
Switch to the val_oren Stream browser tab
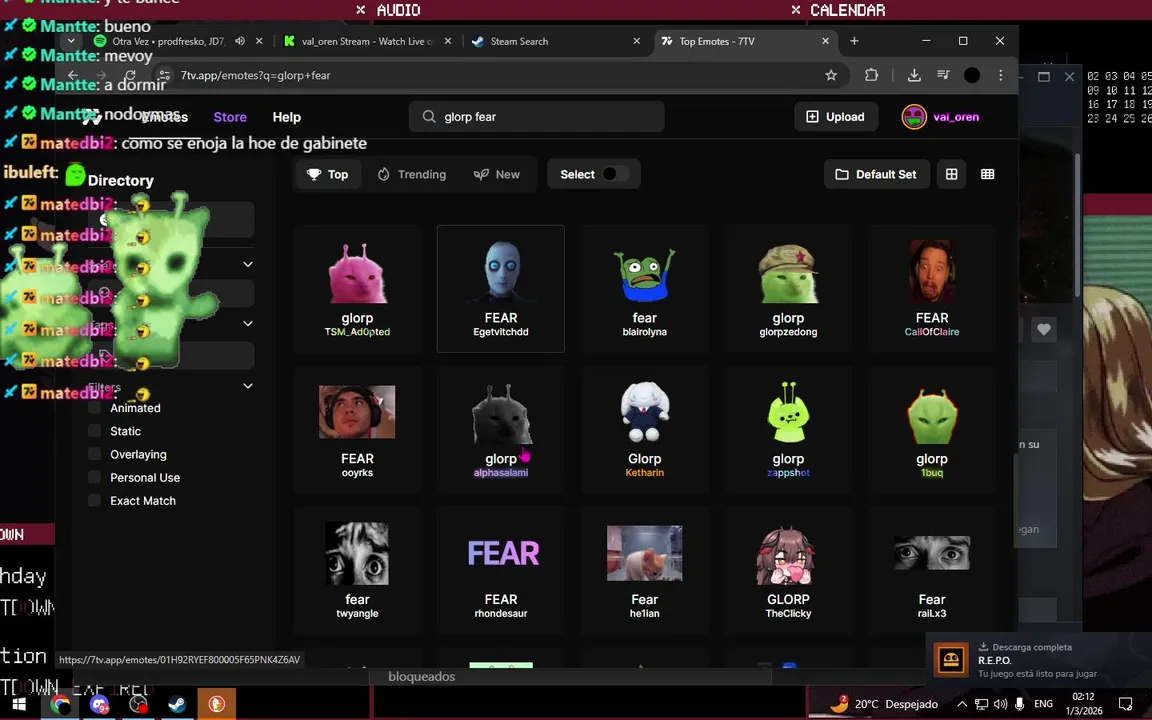tap(367, 41)
